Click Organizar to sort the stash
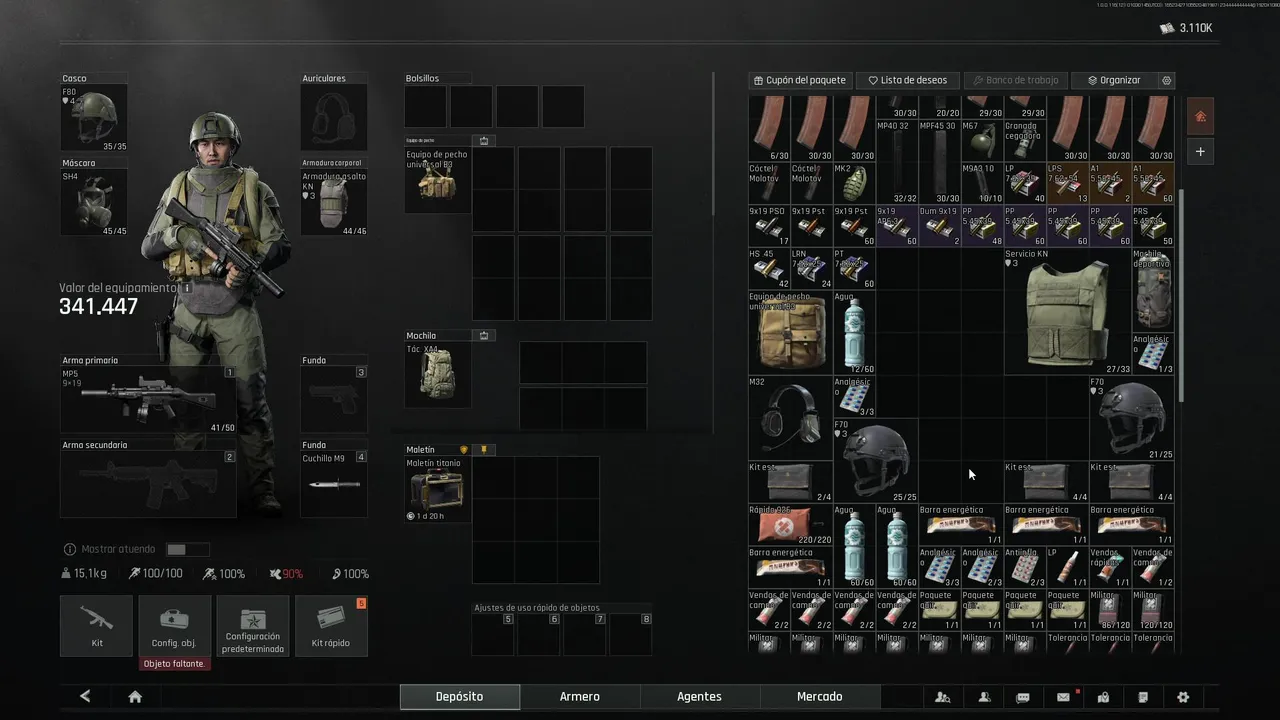 1114,80
